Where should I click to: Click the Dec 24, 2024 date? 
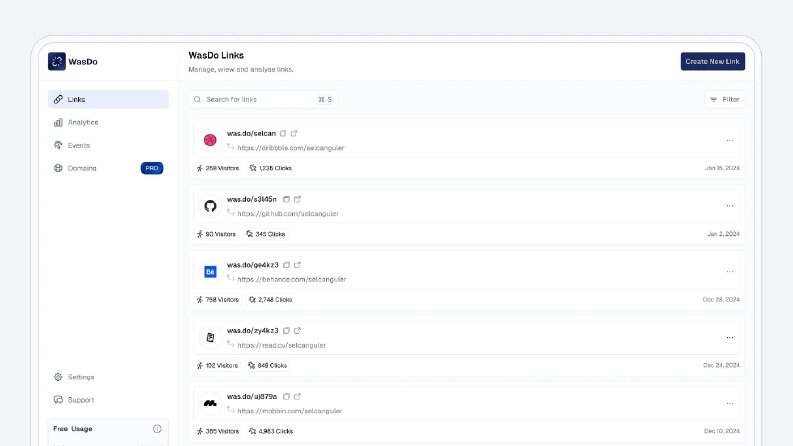click(x=721, y=365)
